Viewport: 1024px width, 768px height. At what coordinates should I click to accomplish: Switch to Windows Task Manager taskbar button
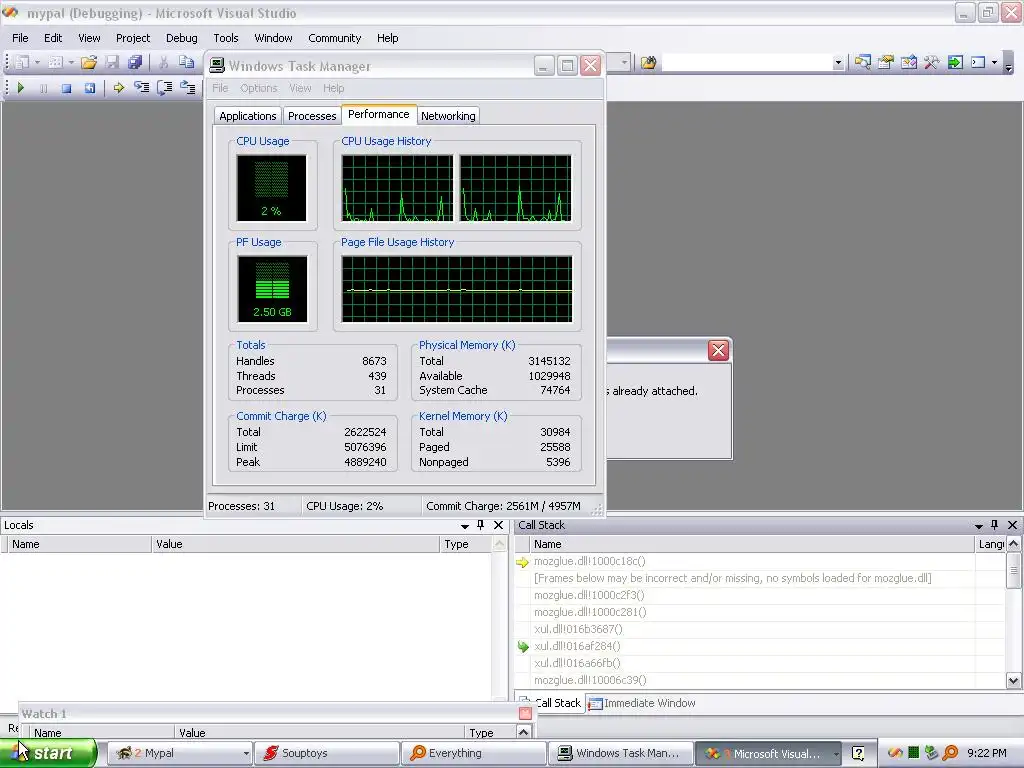pos(620,753)
